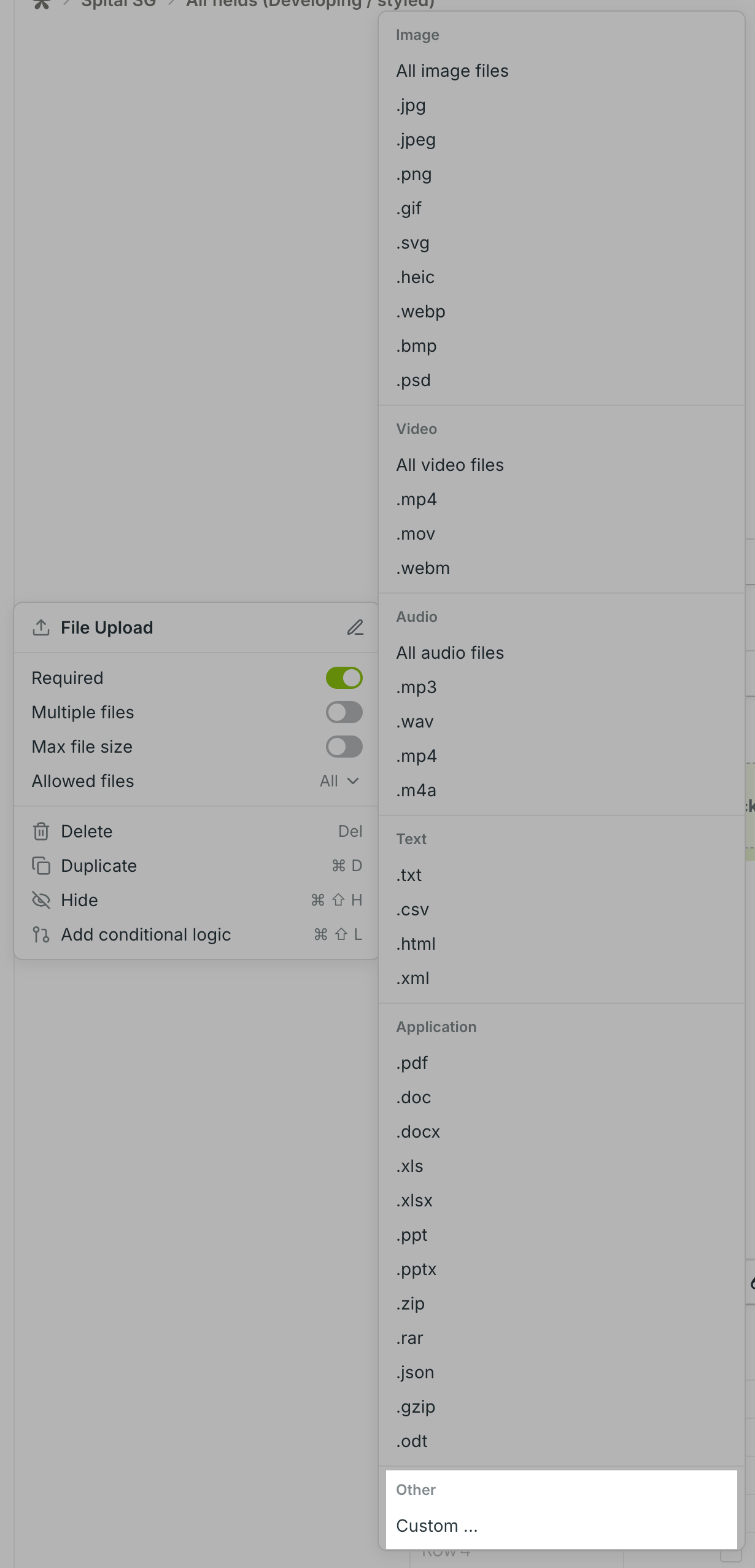Select the Hide menu entry
Viewport: 755px width, 1568px height.
pos(196,900)
